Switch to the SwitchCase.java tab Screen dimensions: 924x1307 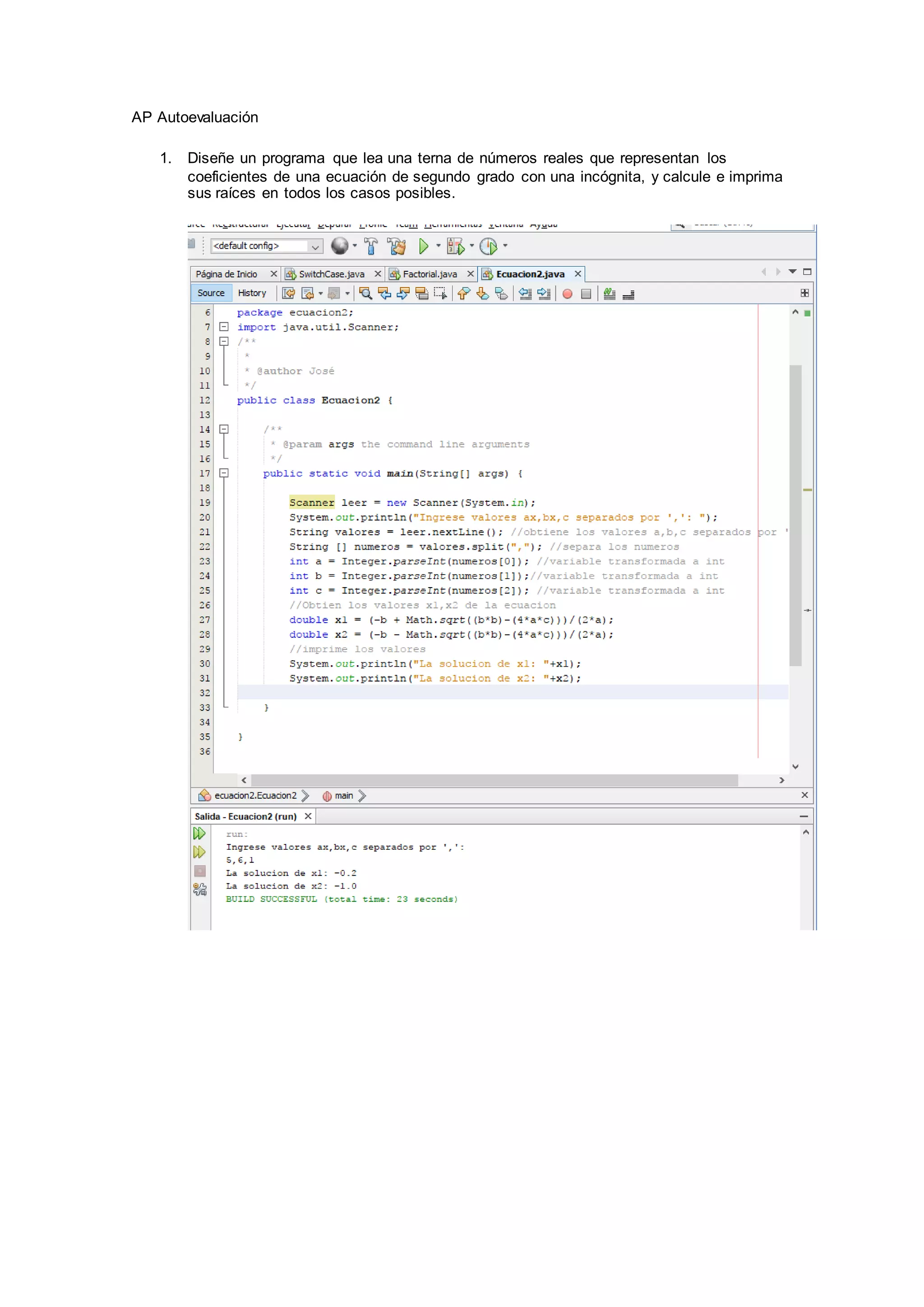tap(331, 274)
